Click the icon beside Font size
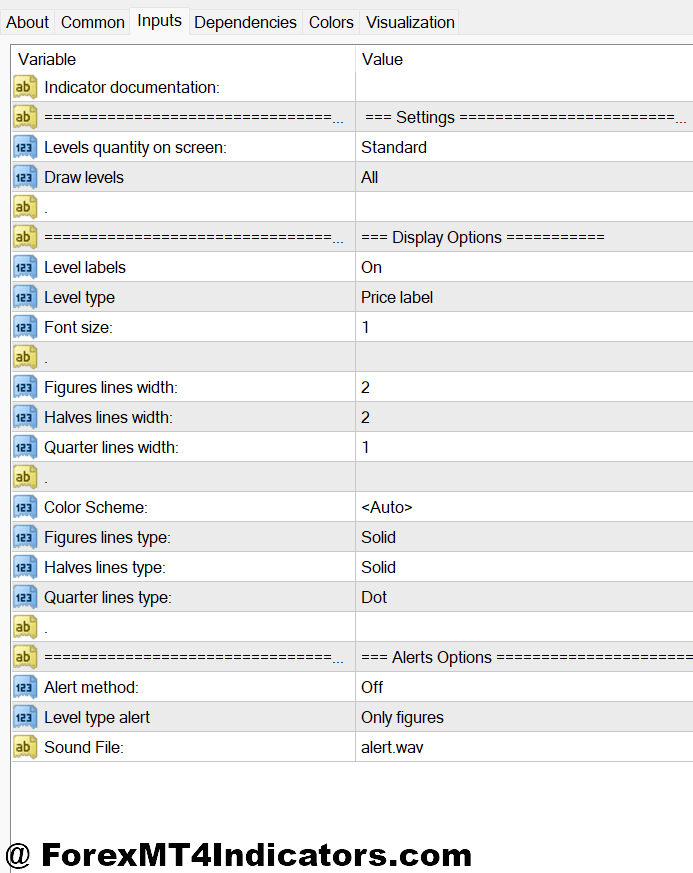Viewport: 693px width, 873px height. pos(25,327)
